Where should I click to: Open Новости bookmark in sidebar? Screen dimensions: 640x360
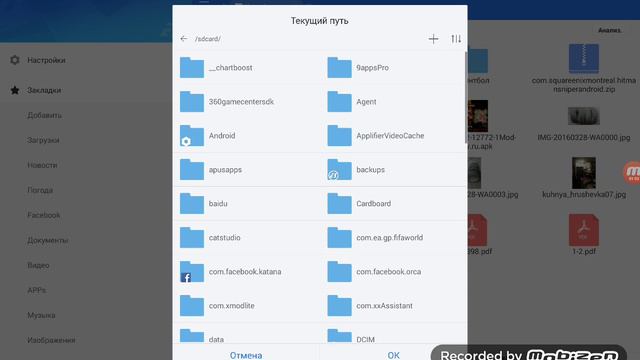pyautogui.click(x=42, y=165)
